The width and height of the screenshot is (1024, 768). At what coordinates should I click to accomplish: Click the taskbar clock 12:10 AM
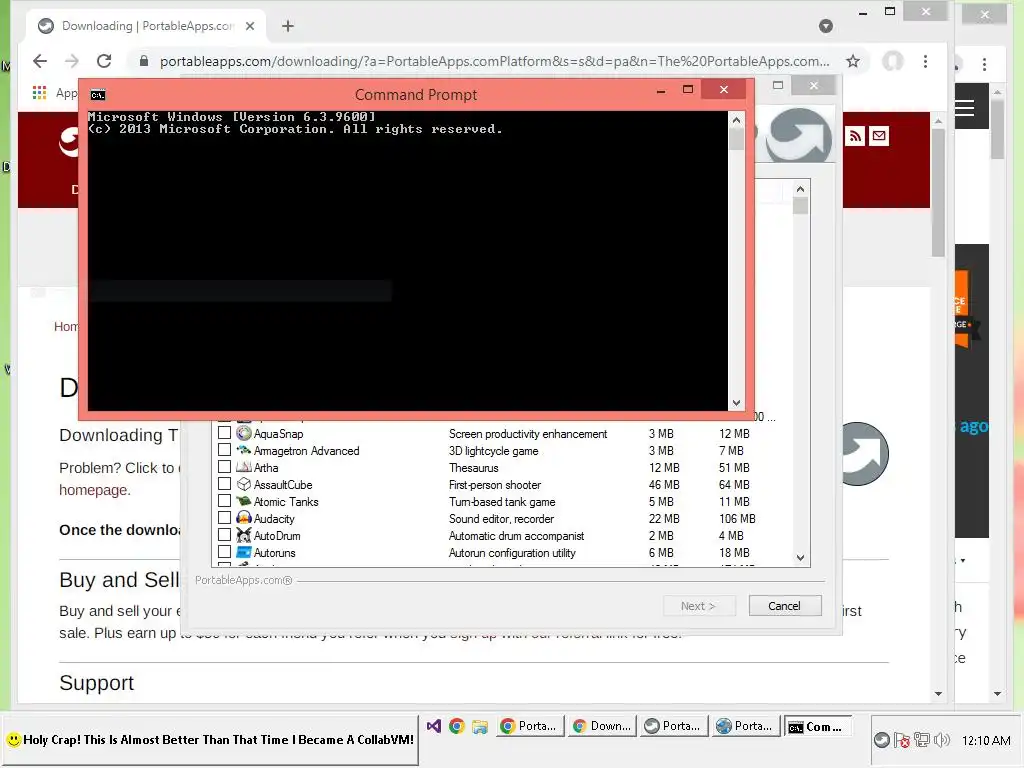tap(986, 741)
